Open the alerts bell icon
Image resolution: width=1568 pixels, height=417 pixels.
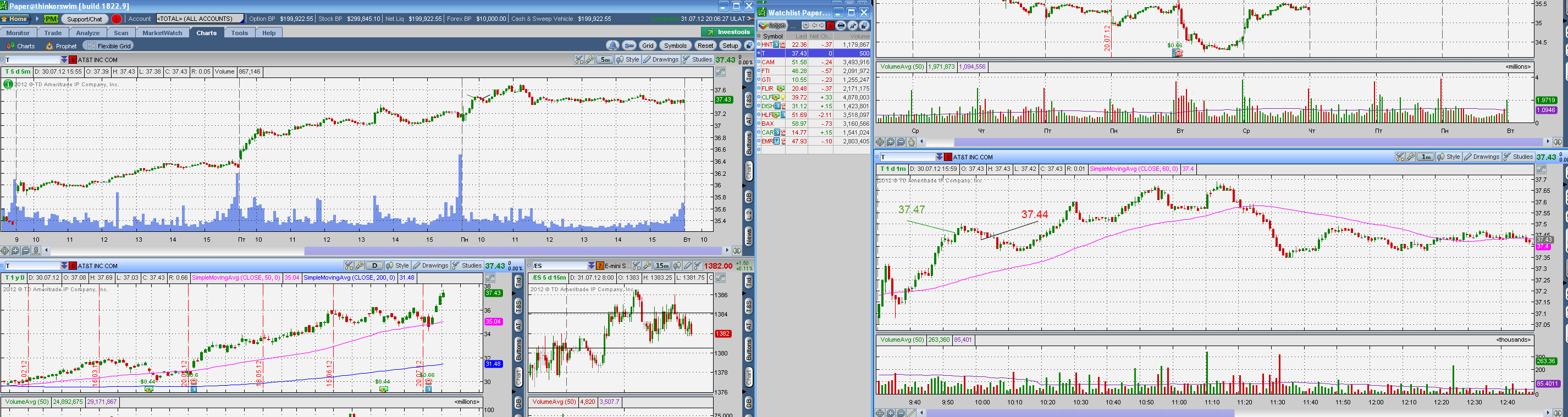click(x=613, y=46)
